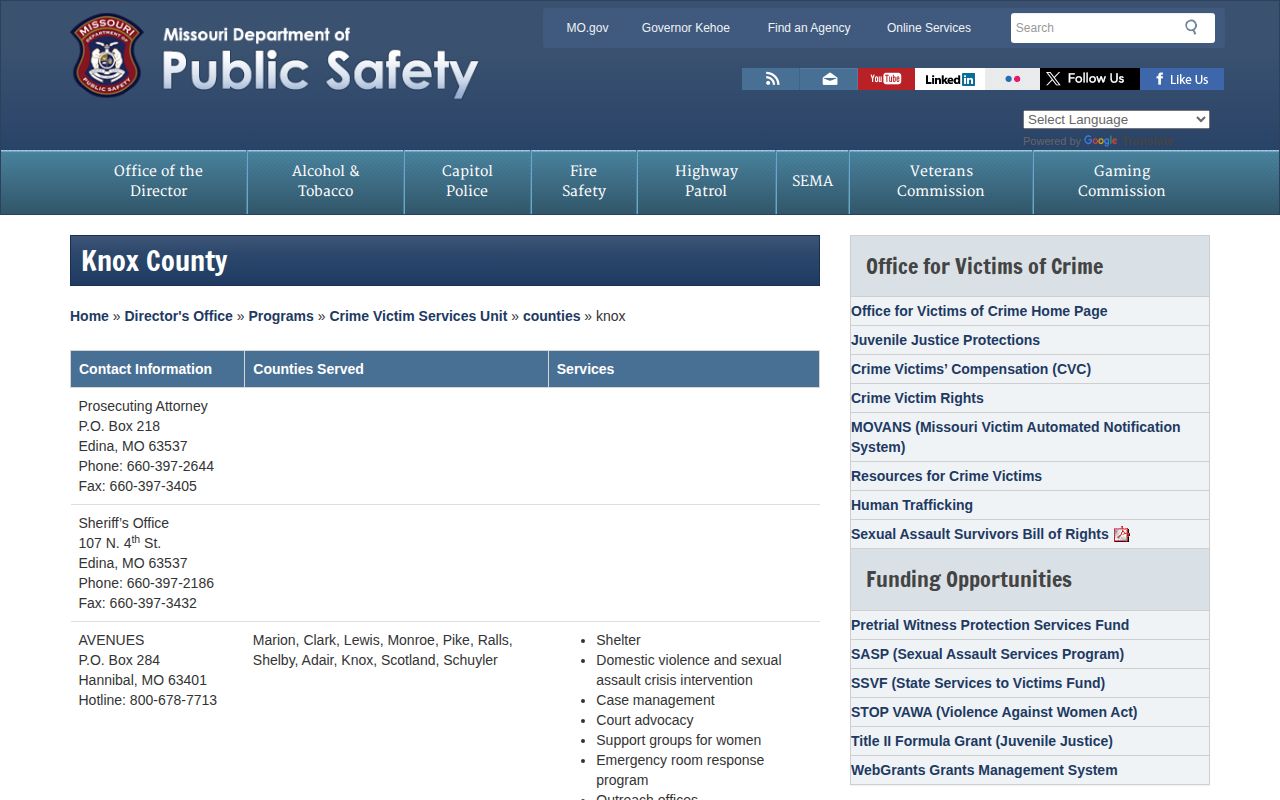Open the Flickr photos icon

pyautogui.click(x=1013, y=79)
